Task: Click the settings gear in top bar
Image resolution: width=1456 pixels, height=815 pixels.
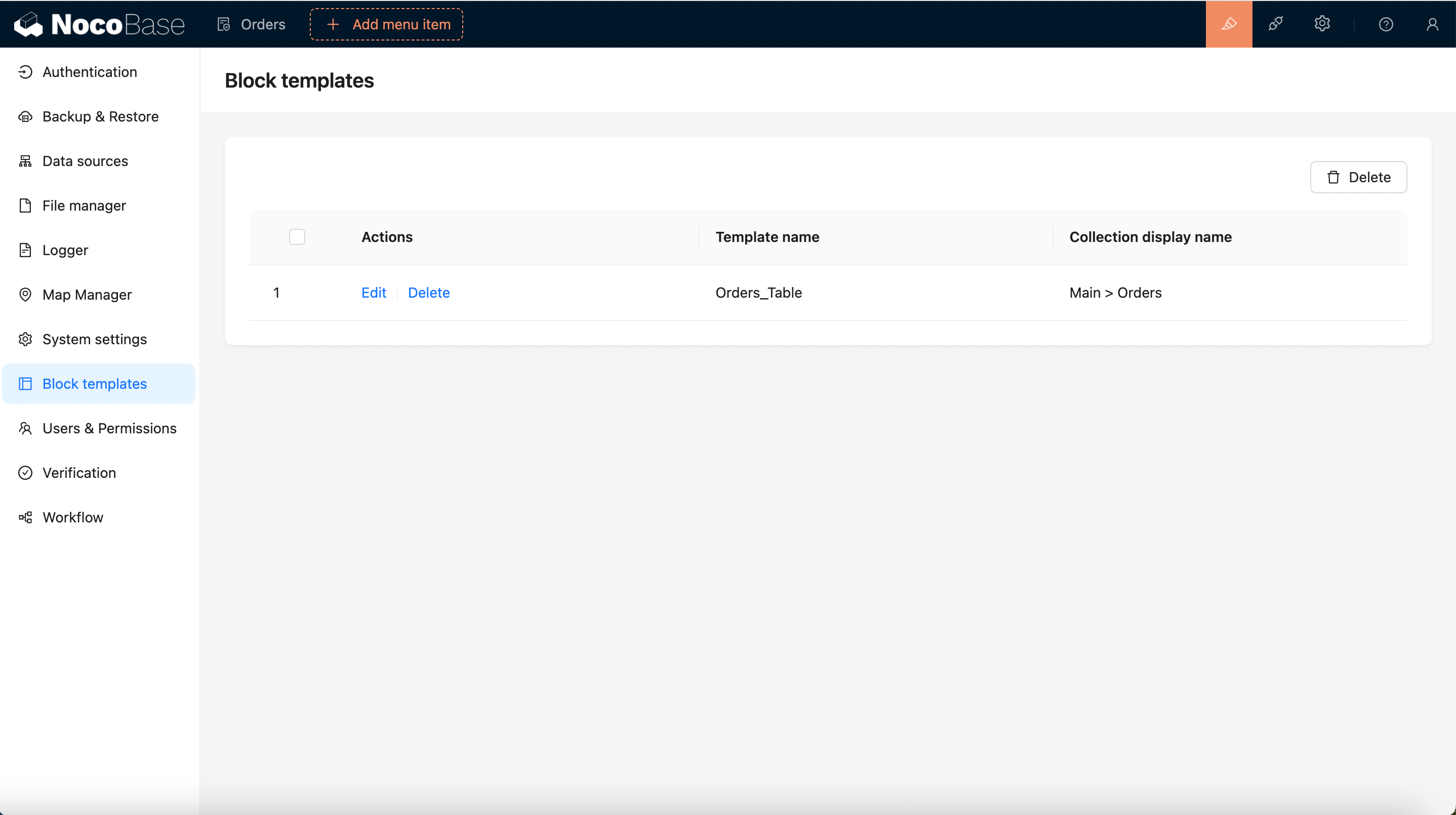Action: [x=1321, y=24]
